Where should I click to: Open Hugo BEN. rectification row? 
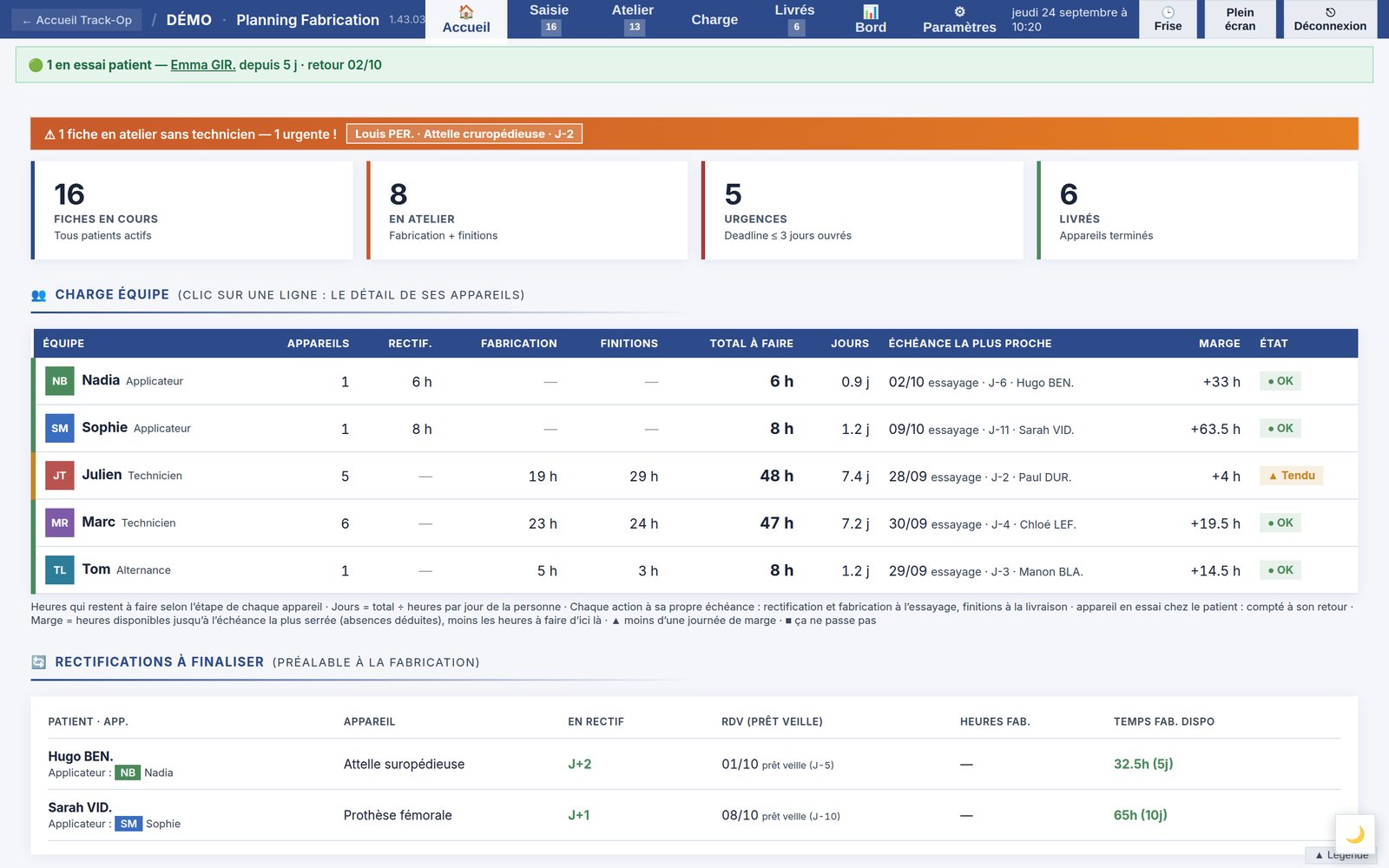pos(694,764)
